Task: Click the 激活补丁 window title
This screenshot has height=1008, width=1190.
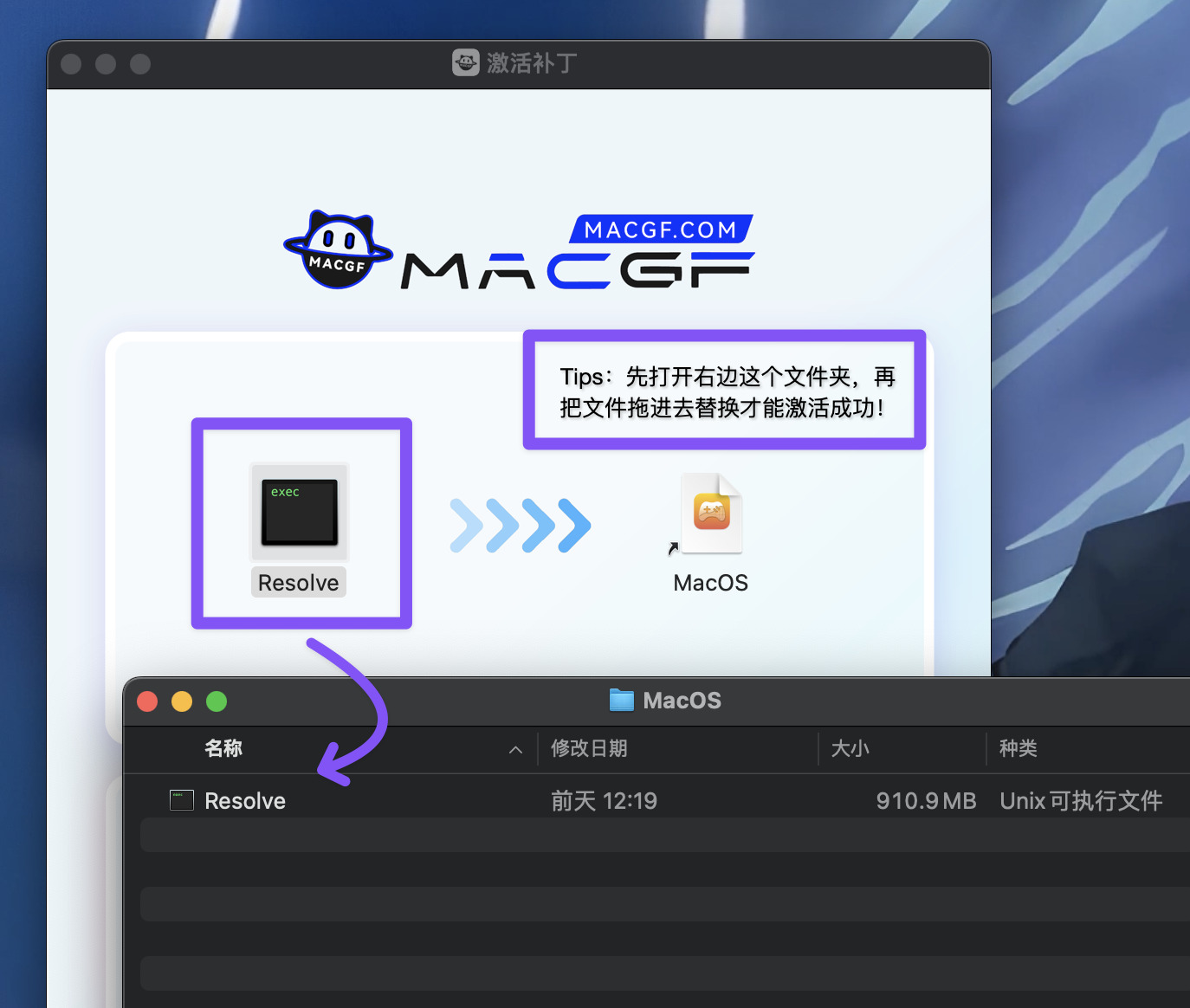Action: pyautogui.click(x=531, y=62)
